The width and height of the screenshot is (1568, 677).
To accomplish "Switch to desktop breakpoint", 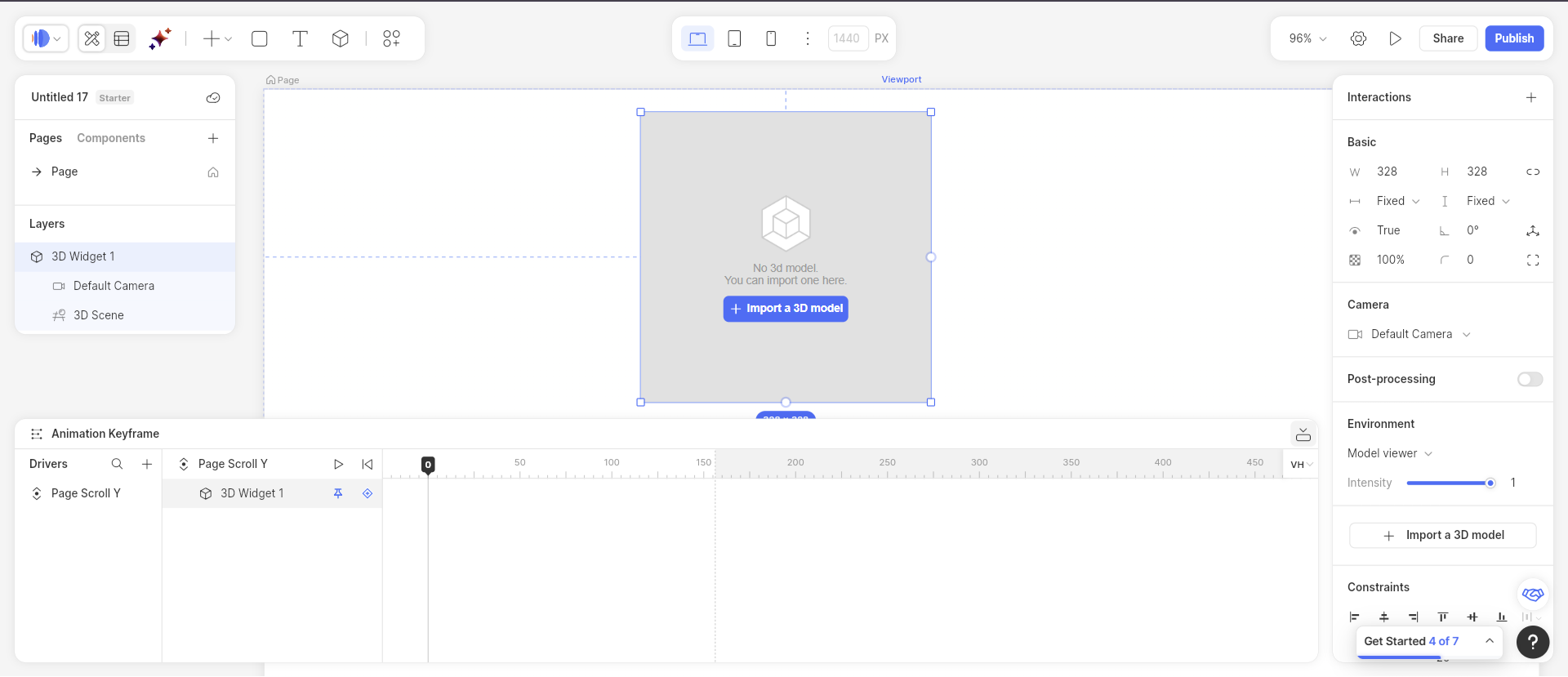I will 697,38.
